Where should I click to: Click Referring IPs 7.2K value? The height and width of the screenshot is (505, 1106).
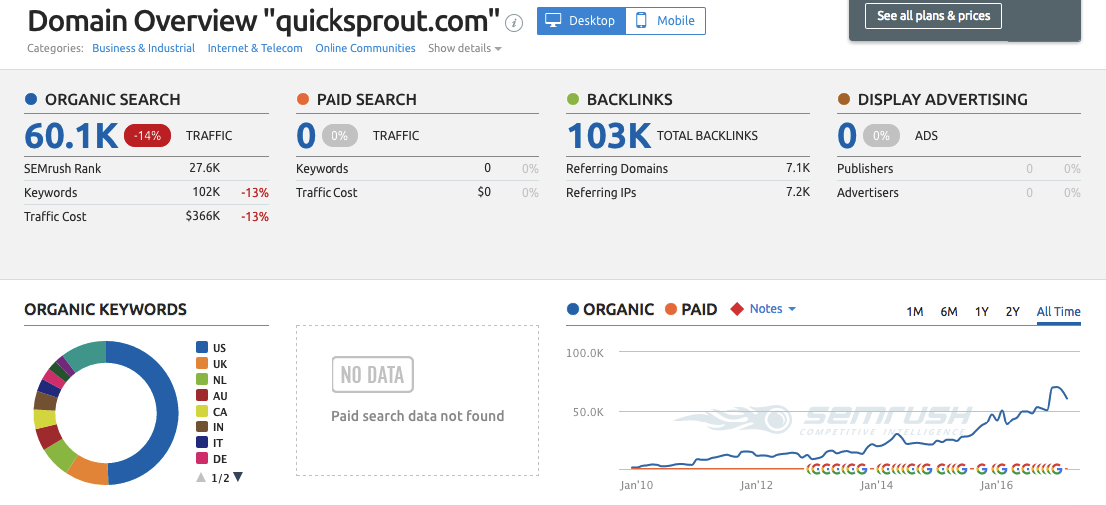click(x=798, y=192)
